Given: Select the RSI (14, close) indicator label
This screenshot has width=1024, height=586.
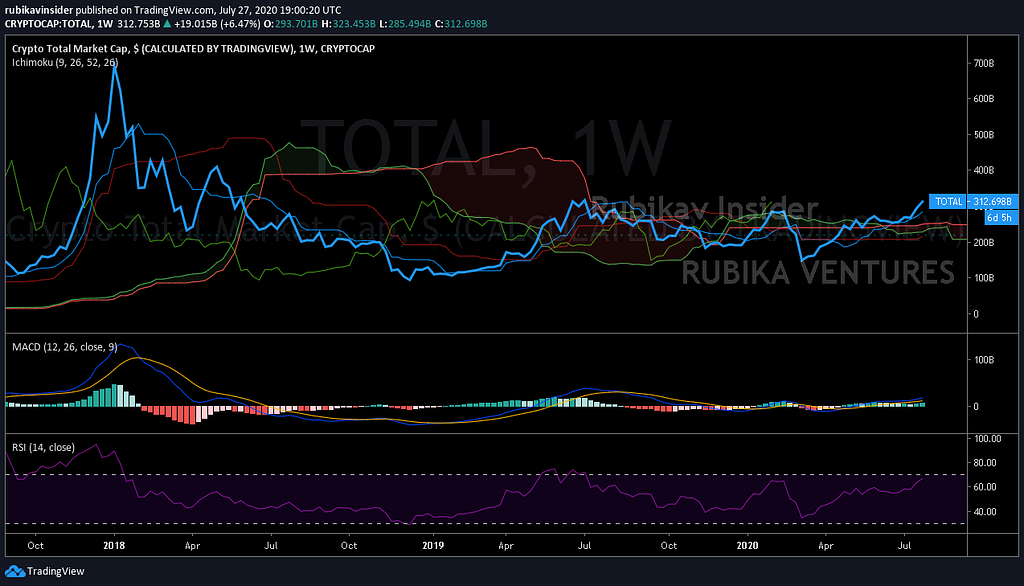Looking at the screenshot, I should pyautogui.click(x=43, y=448).
